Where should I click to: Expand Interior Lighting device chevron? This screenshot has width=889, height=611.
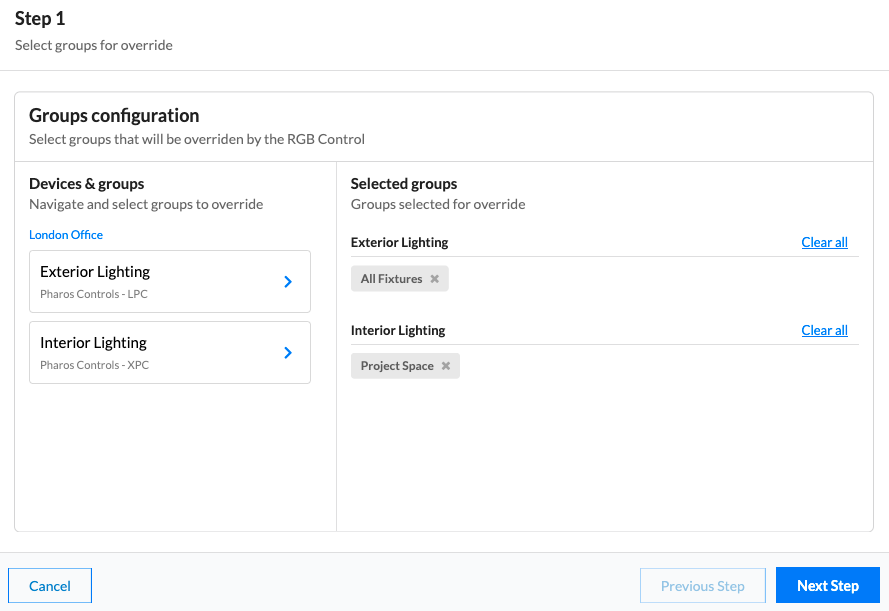click(x=288, y=353)
